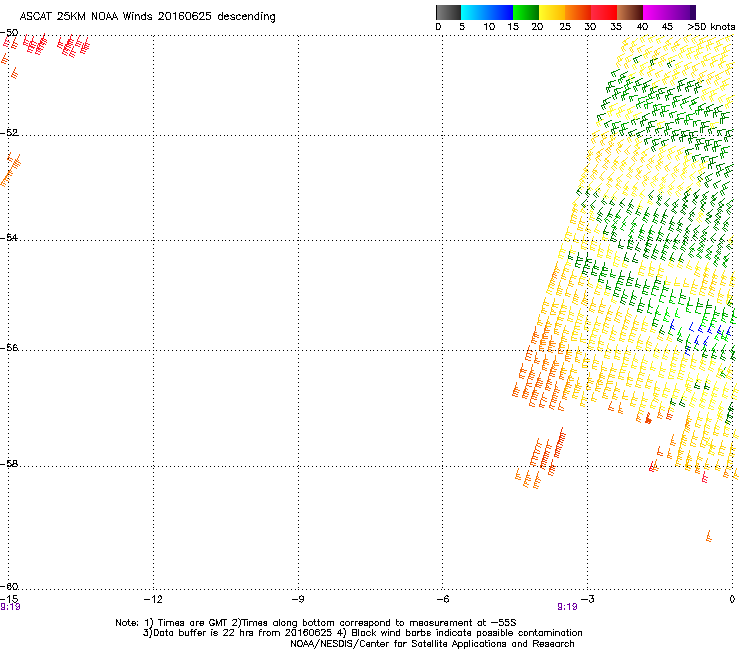Viewport: 740px width, 650px height.
Task: Click the '-54' latitude axis label
Action: tap(9, 237)
